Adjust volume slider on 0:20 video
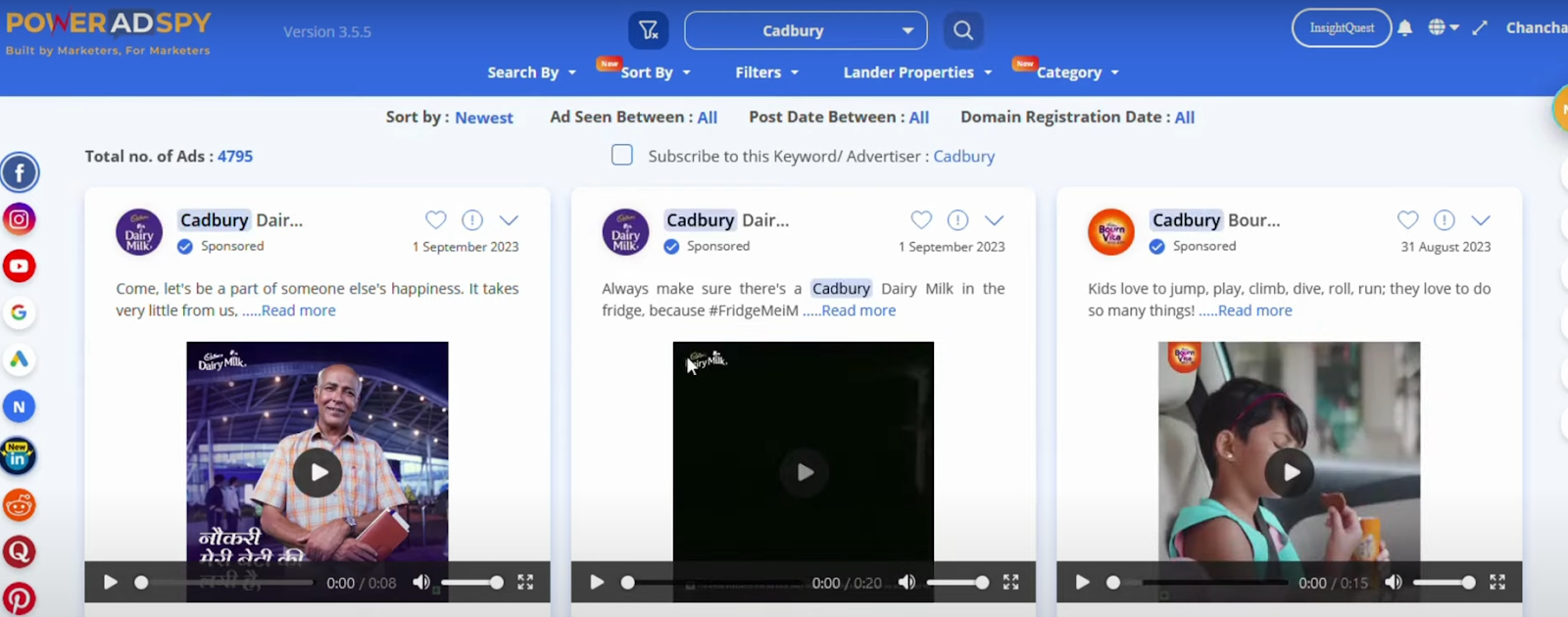The height and width of the screenshot is (617, 1568). point(958,583)
